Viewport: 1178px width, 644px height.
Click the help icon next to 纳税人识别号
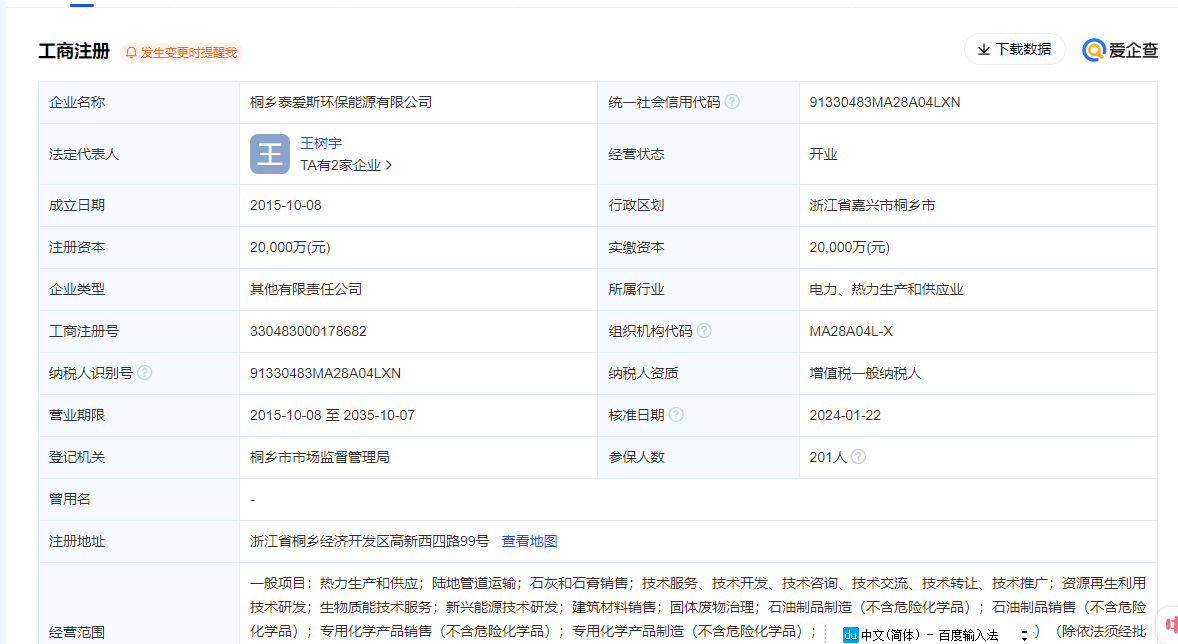144,373
